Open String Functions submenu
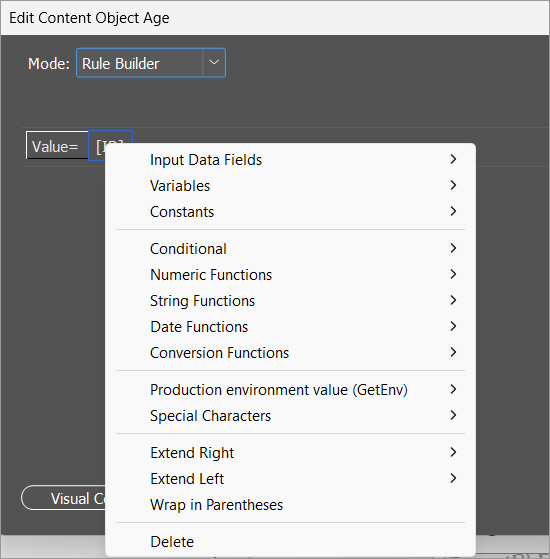Screen dimensions: 550x559 pos(291,301)
